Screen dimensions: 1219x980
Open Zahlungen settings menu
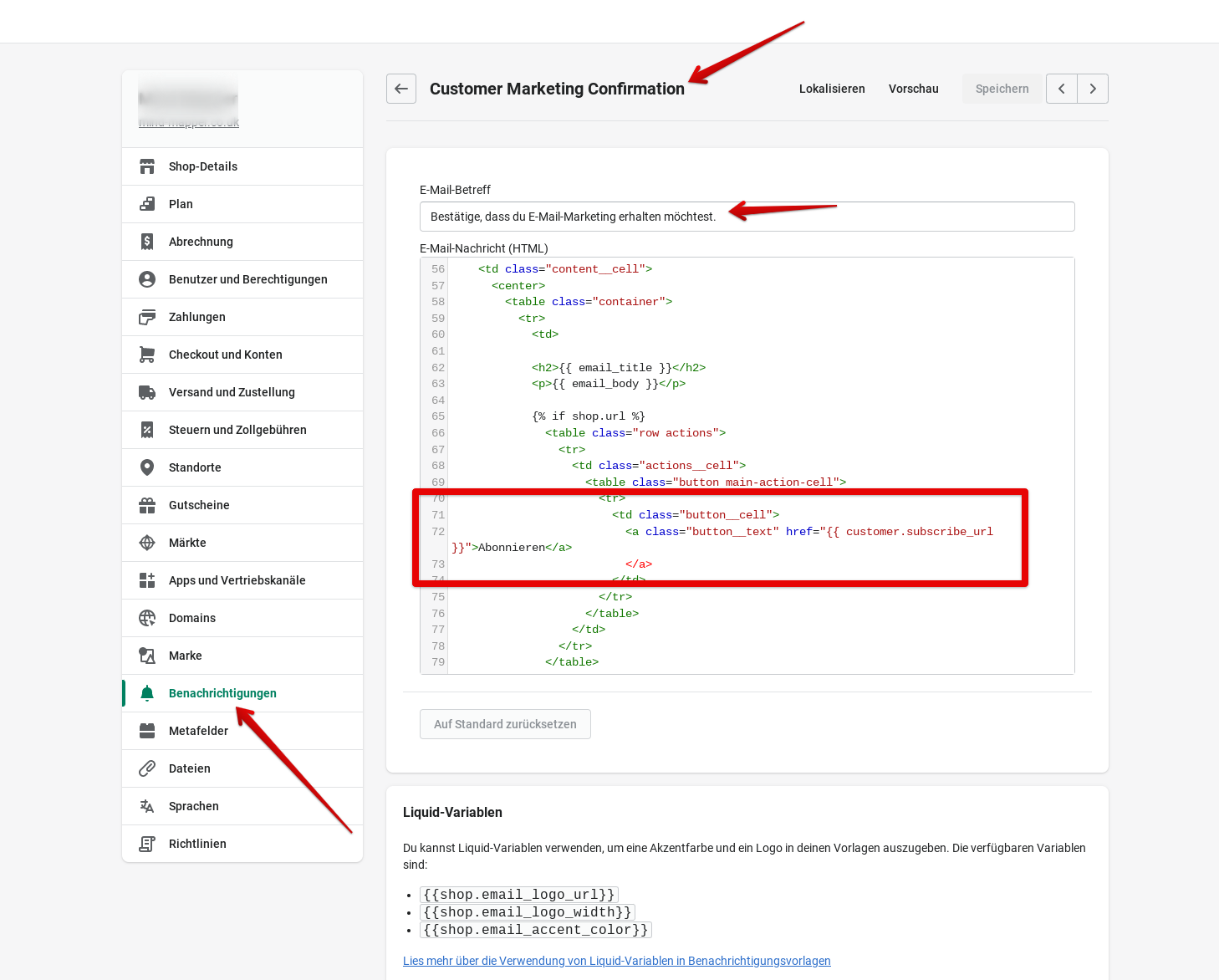point(197,317)
